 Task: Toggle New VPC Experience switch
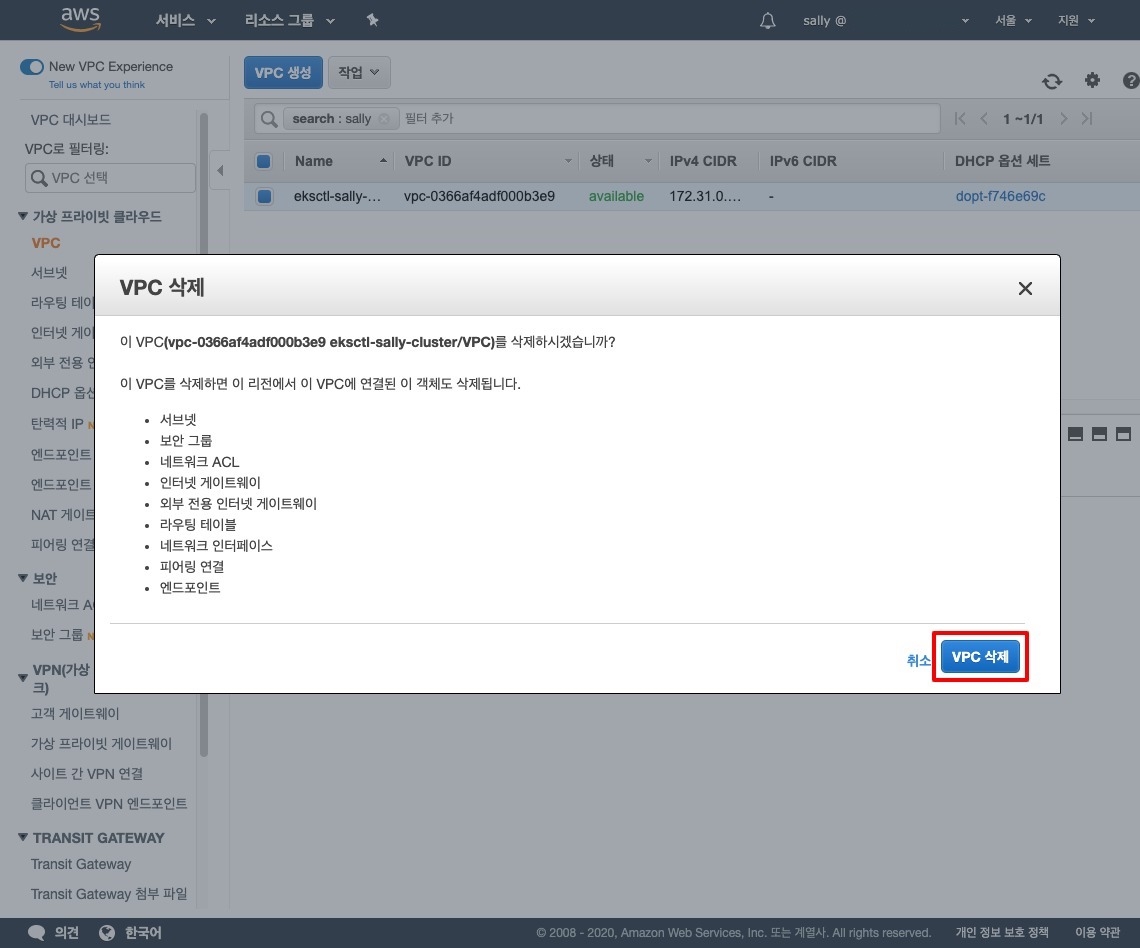pyautogui.click(x=32, y=67)
